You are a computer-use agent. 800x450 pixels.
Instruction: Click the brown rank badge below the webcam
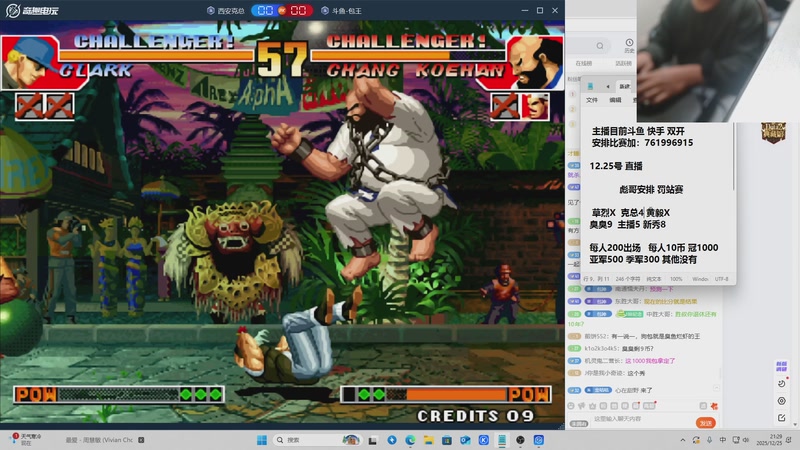(773, 132)
